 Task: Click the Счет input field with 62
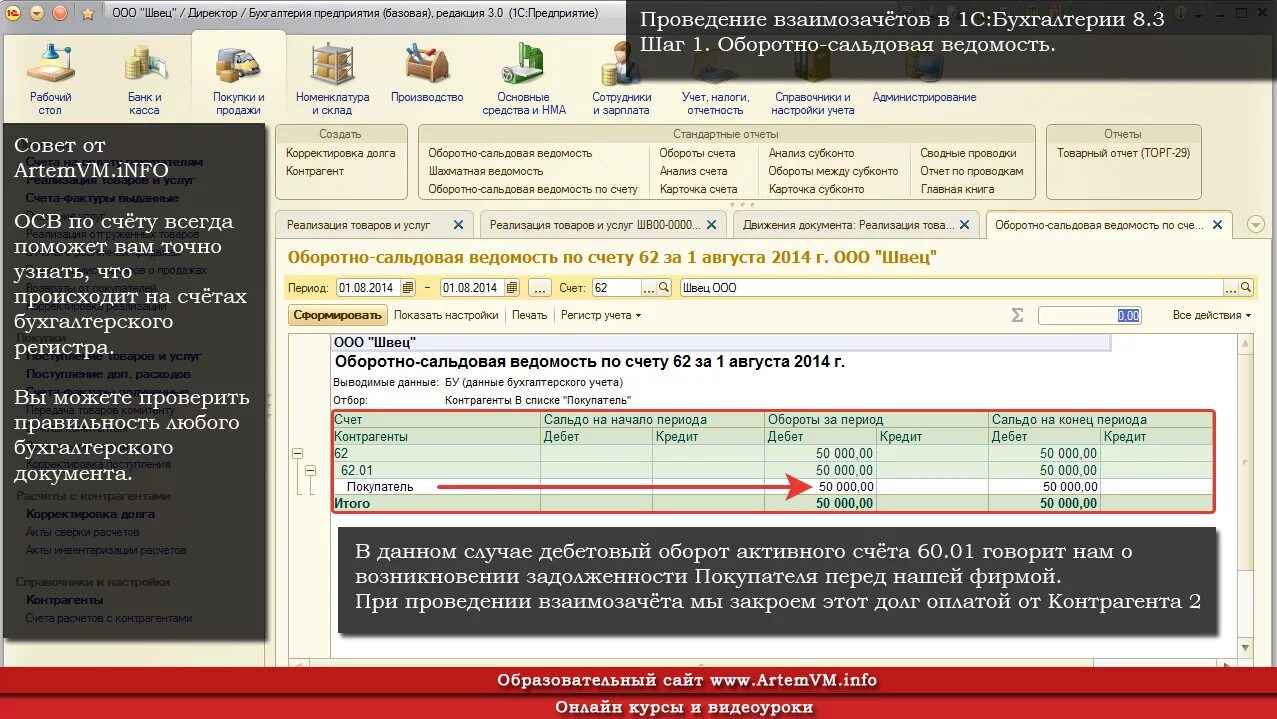(616, 288)
